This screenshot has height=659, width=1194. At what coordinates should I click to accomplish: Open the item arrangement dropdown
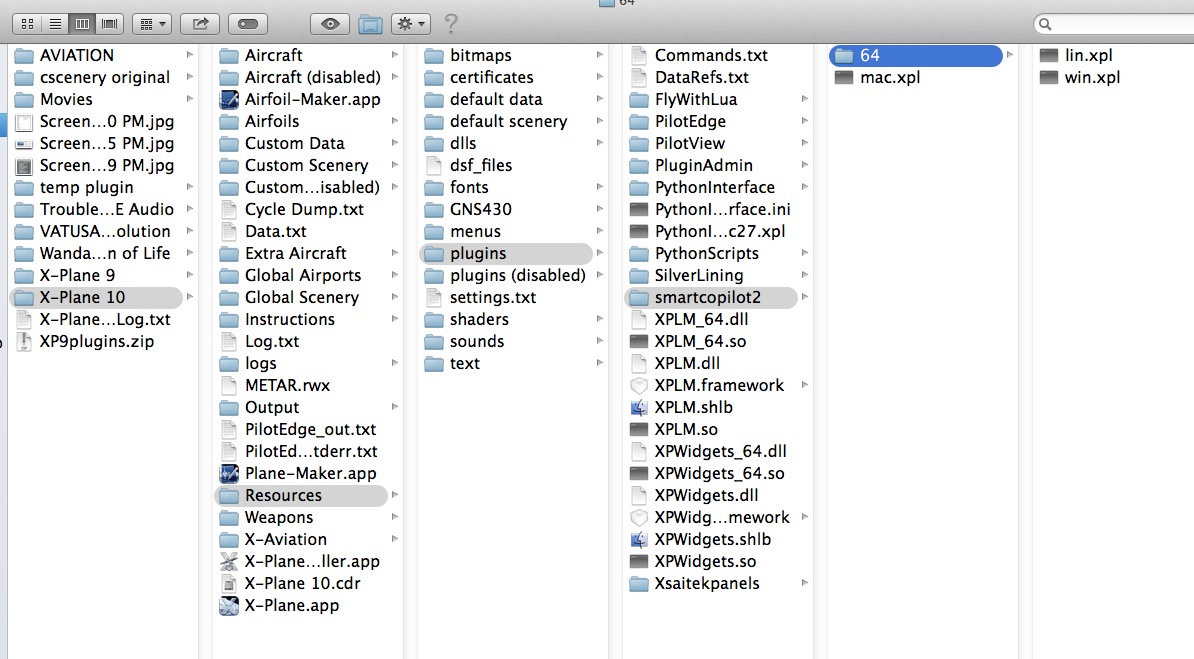pos(151,22)
